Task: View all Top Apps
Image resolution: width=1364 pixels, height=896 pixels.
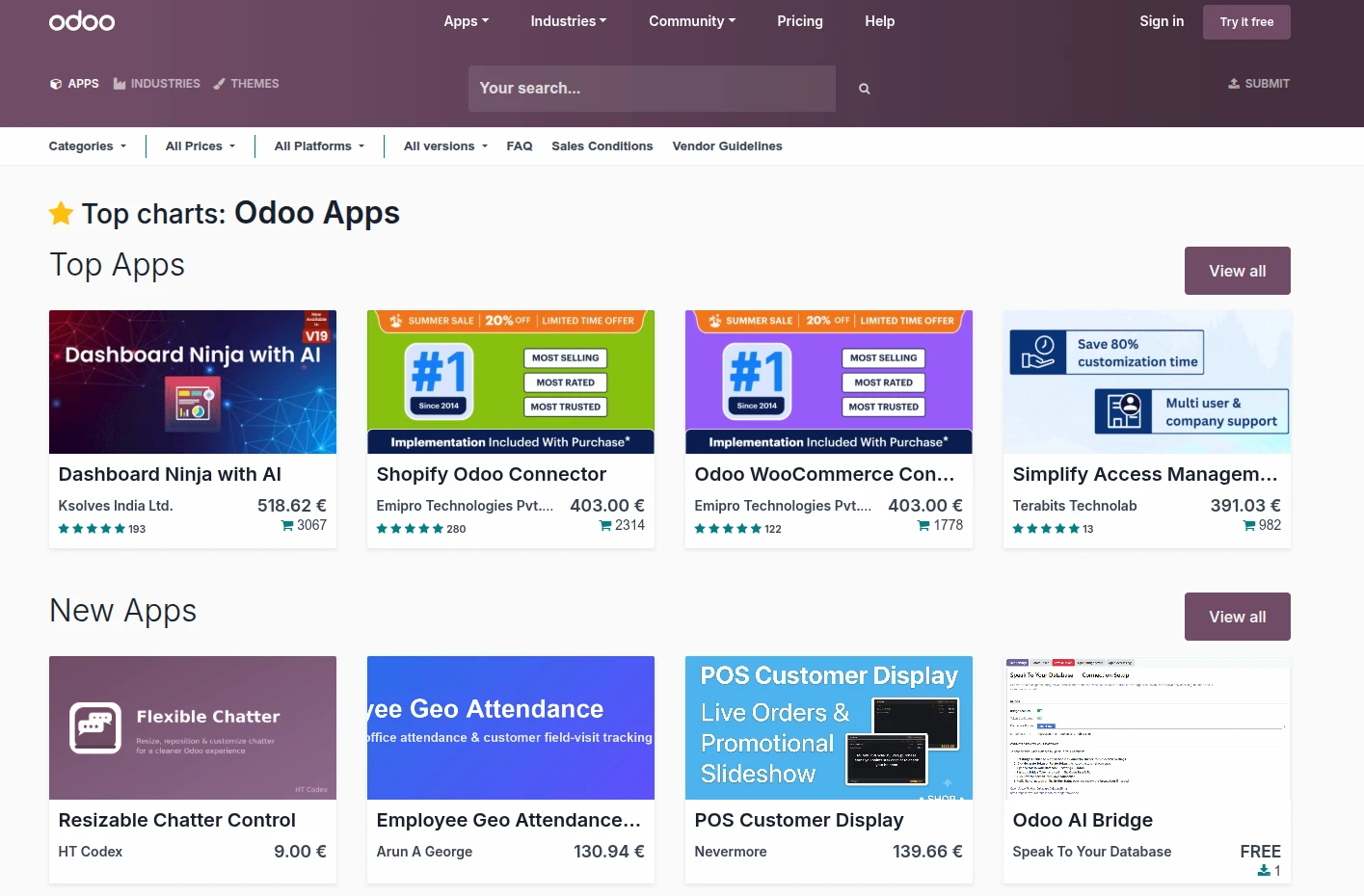Action: [x=1238, y=271]
